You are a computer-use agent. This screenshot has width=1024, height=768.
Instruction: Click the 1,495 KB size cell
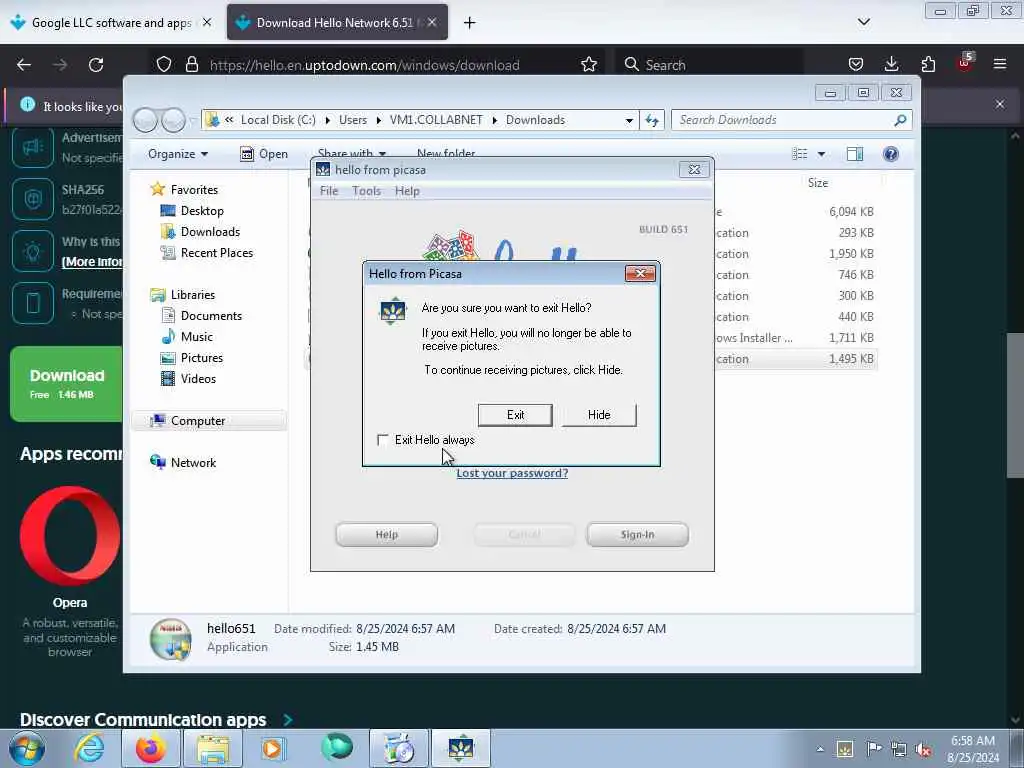[851, 359]
